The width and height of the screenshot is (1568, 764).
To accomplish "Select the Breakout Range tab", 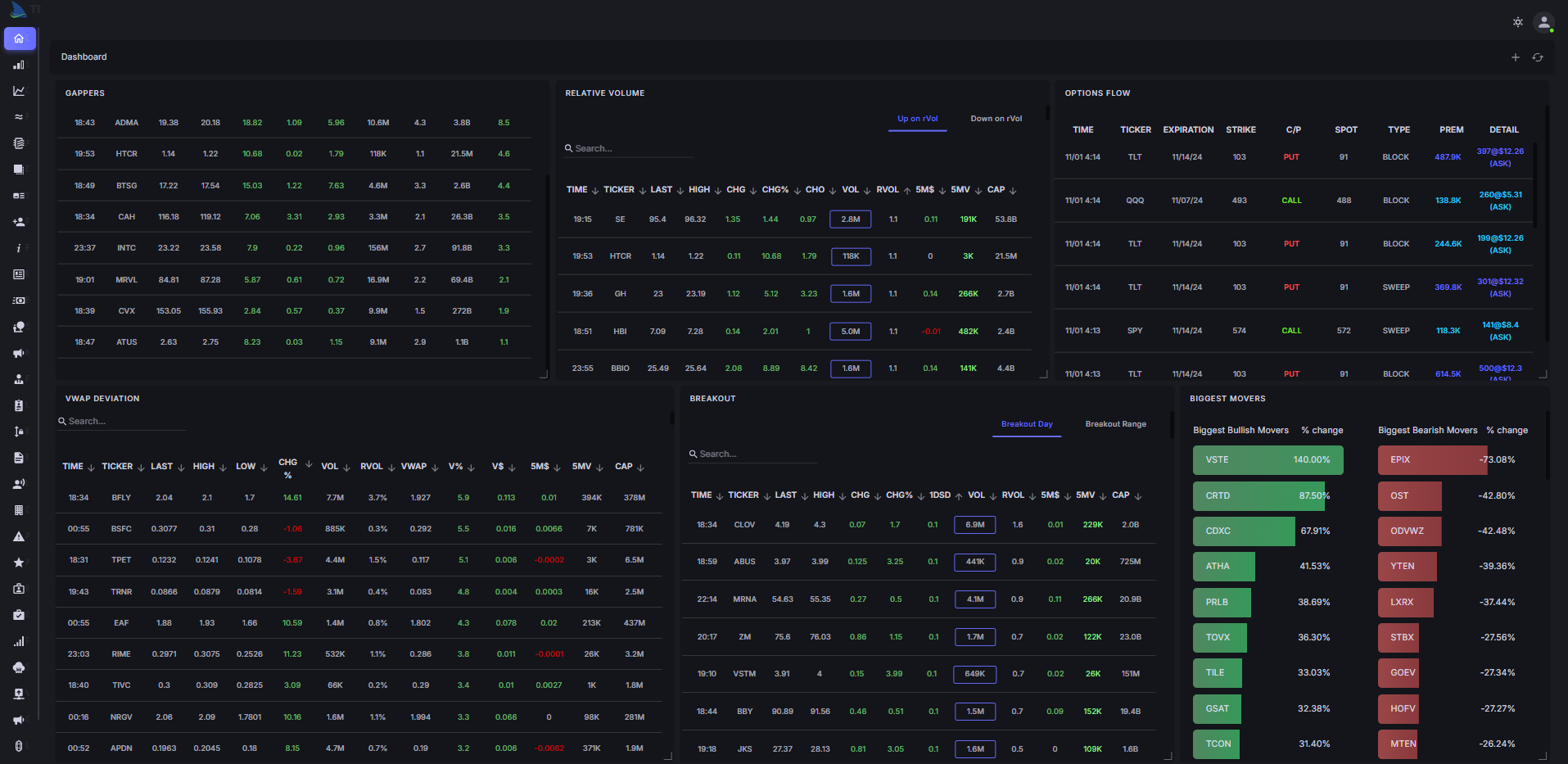I will (1116, 424).
